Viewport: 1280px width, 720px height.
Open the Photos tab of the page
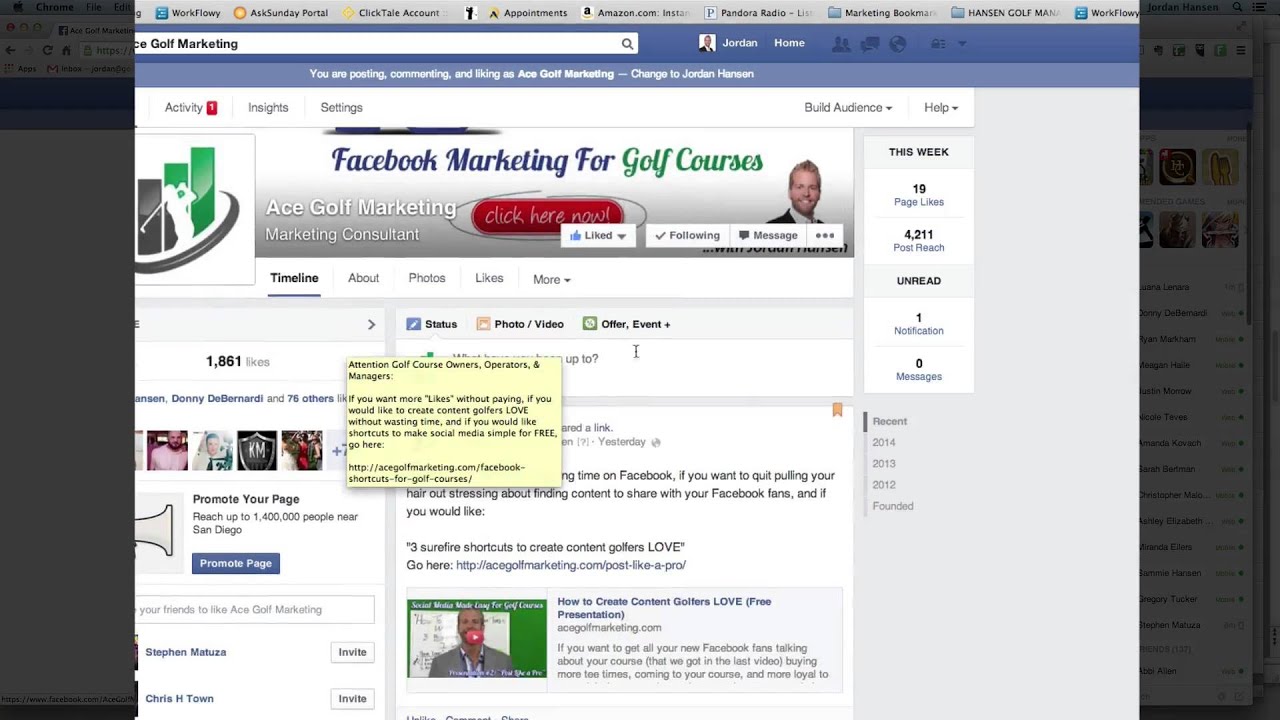coord(426,279)
